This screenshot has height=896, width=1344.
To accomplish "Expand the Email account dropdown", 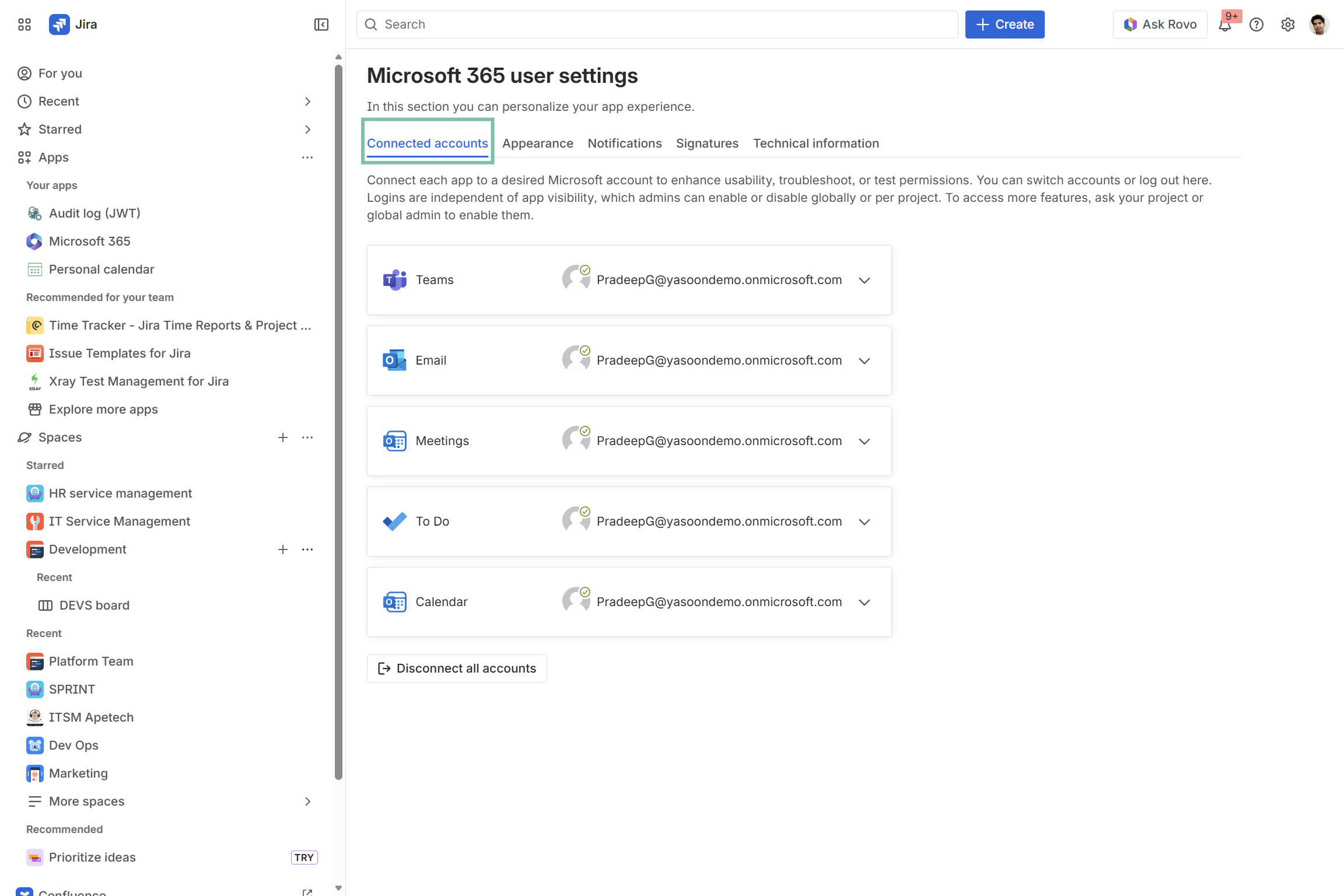I will click(864, 361).
